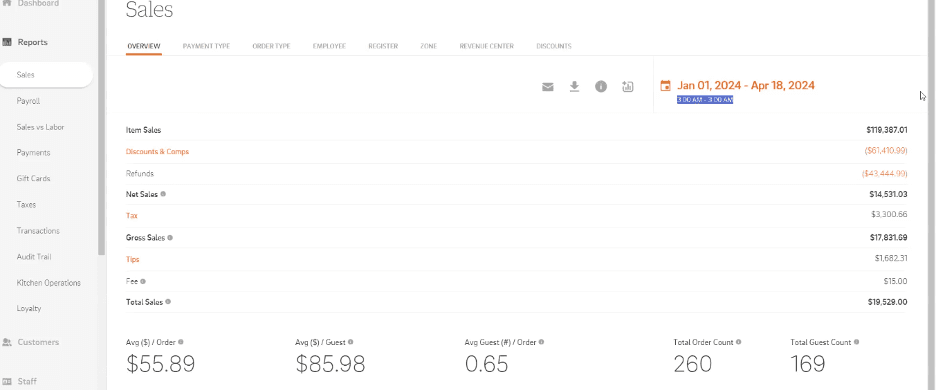Viewport: 936px width, 390px height.
Task: Click Fee amount $15.00
Action: tap(895, 281)
